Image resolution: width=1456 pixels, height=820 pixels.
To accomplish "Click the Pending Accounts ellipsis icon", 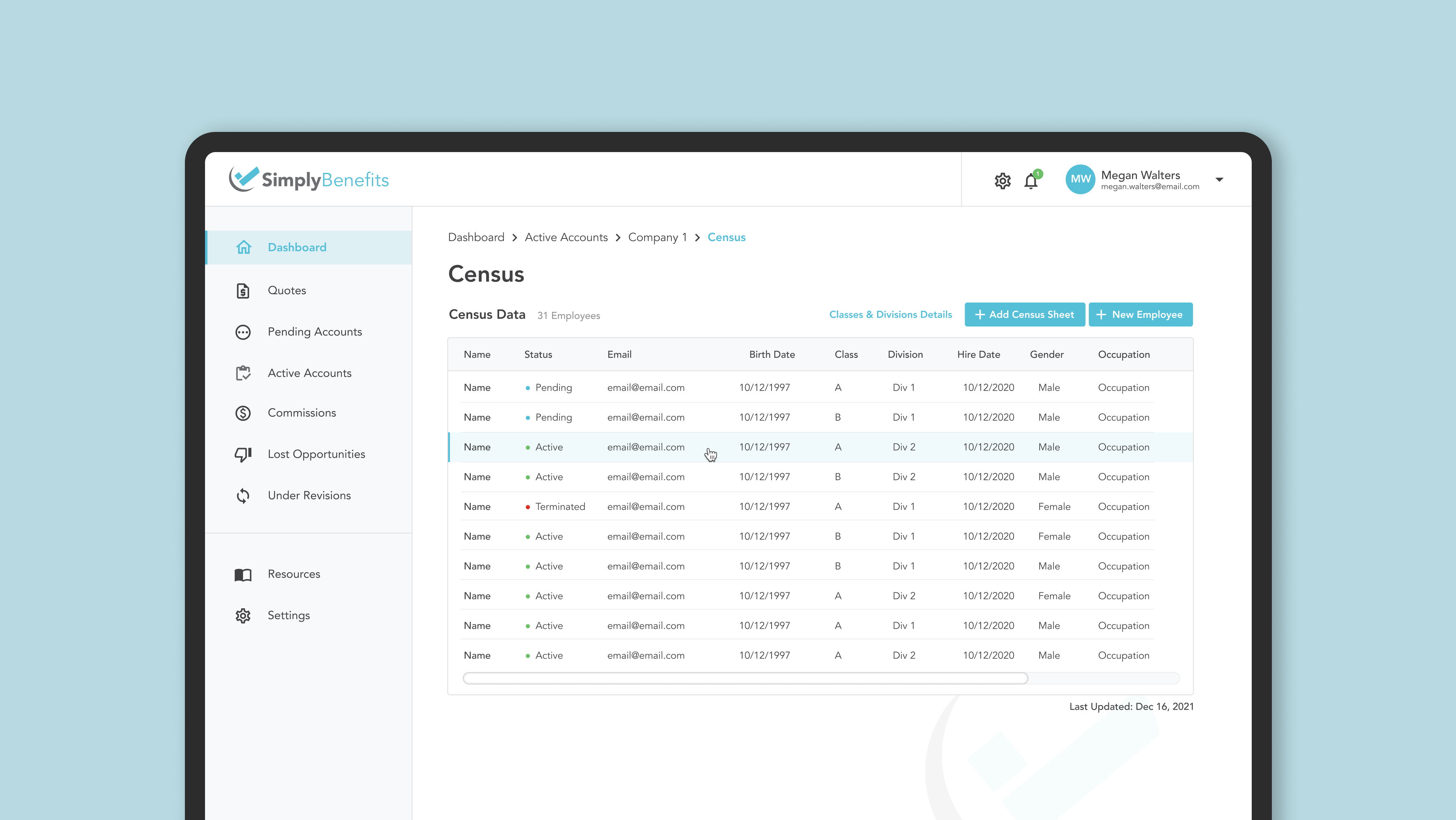I will coord(243,332).
